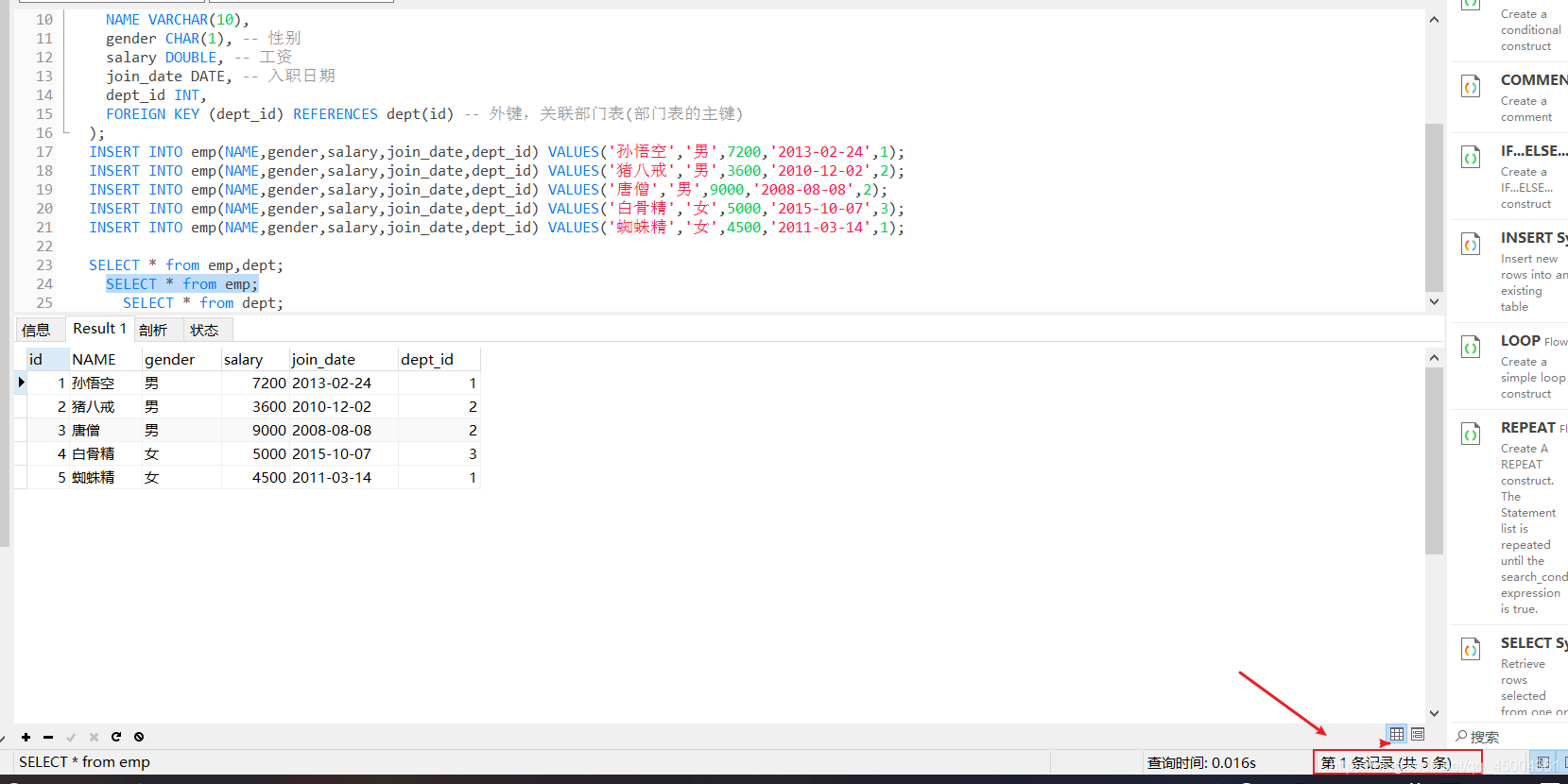Refresh the result grid
This screenshot has width=1568, height=784.
[116, 737]
